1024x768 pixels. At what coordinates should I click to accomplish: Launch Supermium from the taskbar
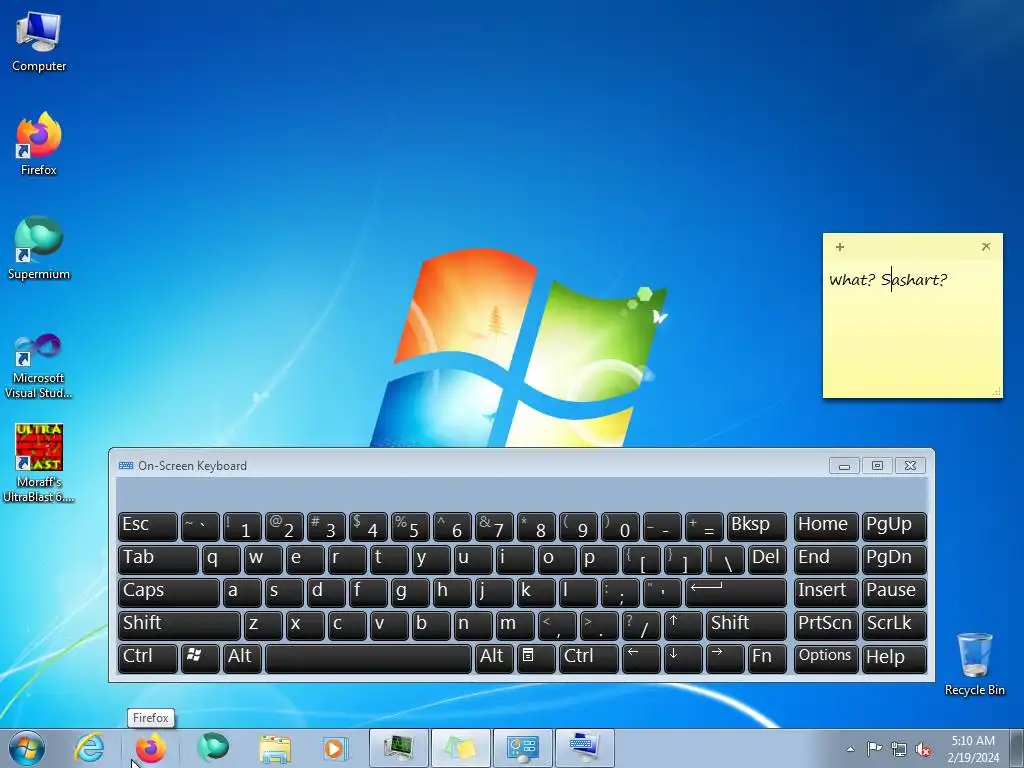click(213, 748)
